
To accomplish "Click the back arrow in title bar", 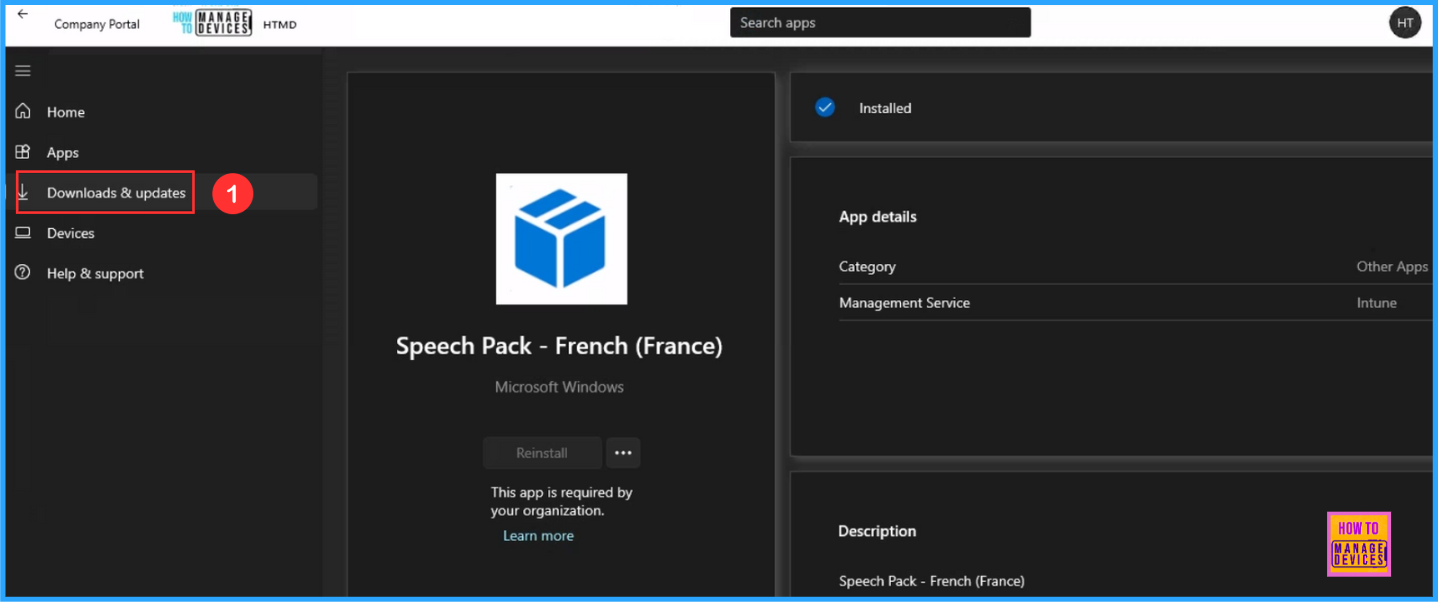I will coord(22,14).
